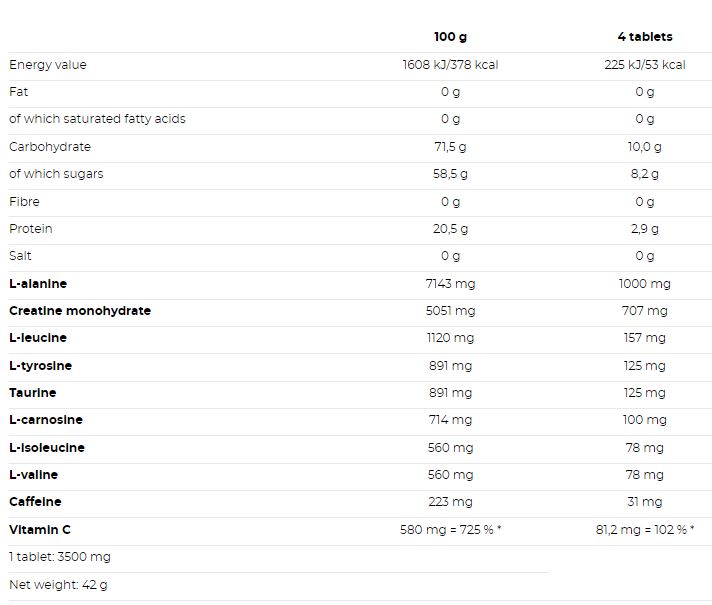Click the '1608 kJ/378 kcal' energy value

450,65
